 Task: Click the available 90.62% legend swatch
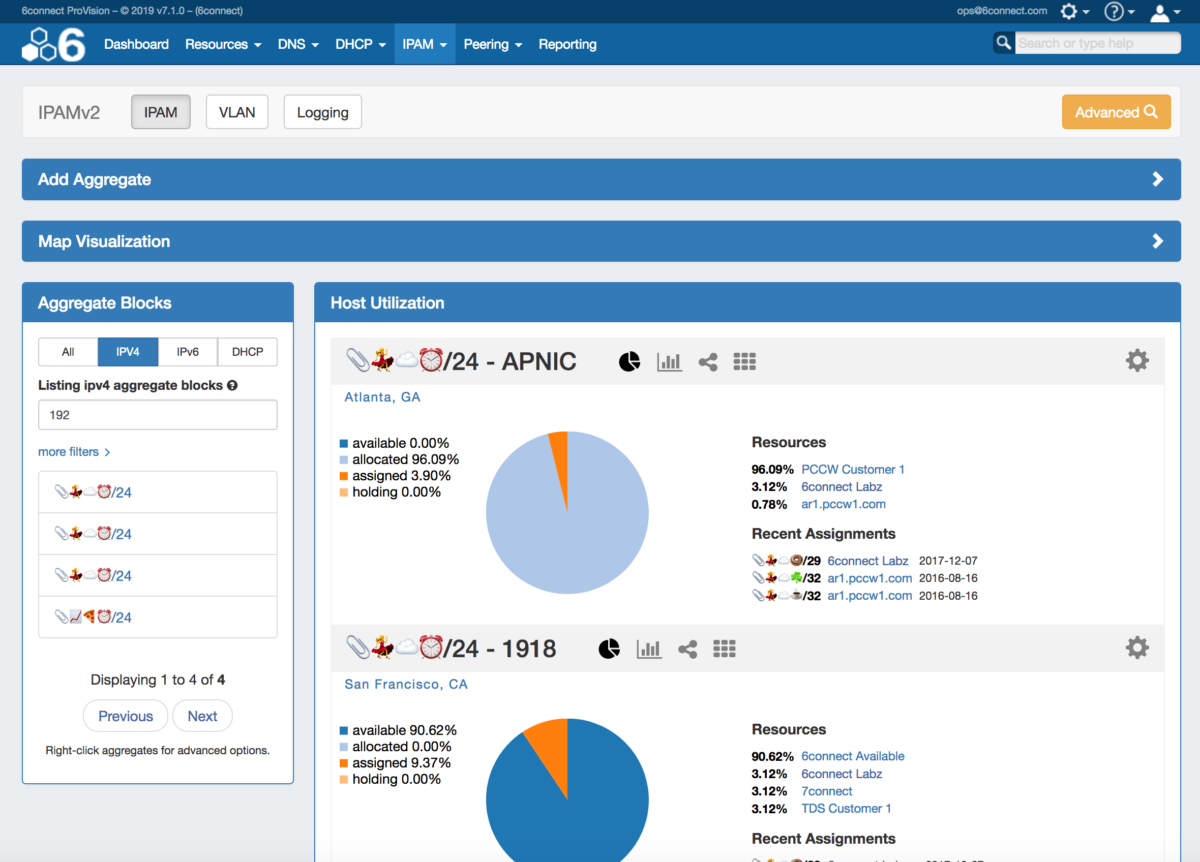click(343, 731)
